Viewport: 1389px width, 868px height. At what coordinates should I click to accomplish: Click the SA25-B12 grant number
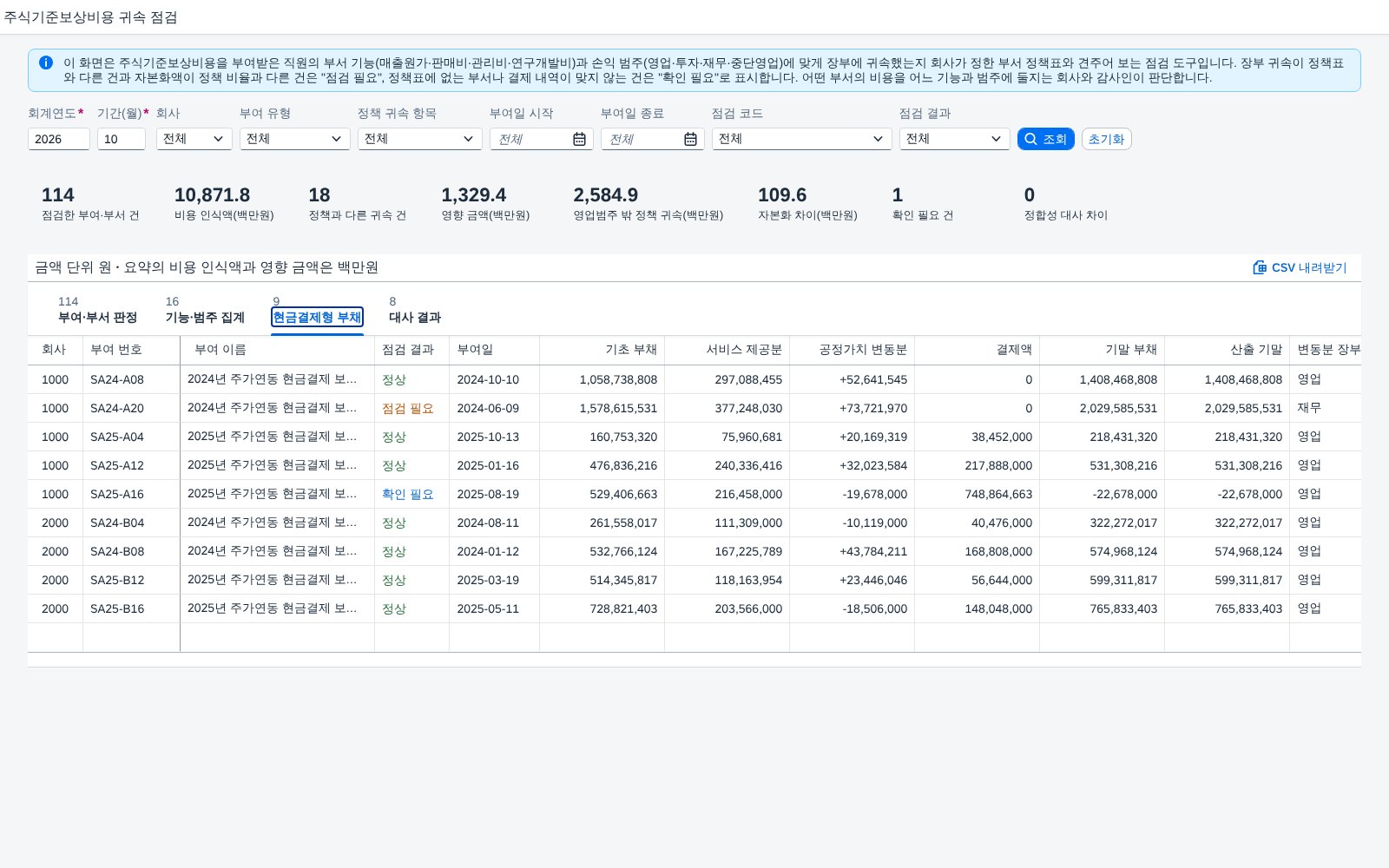point(117,580)
